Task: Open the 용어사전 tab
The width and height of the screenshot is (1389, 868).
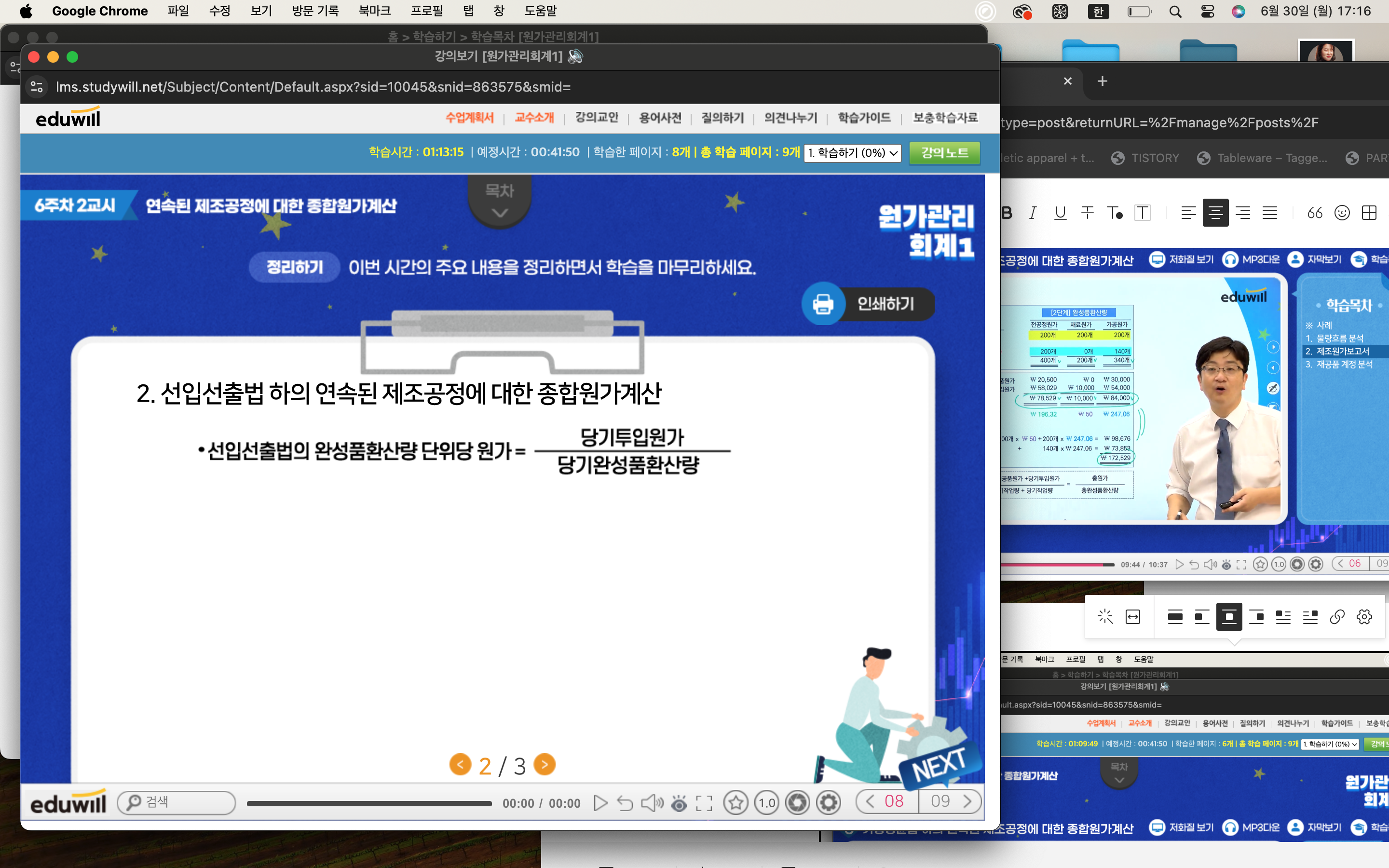Action: pyautogui.click(x=660, y=118)
